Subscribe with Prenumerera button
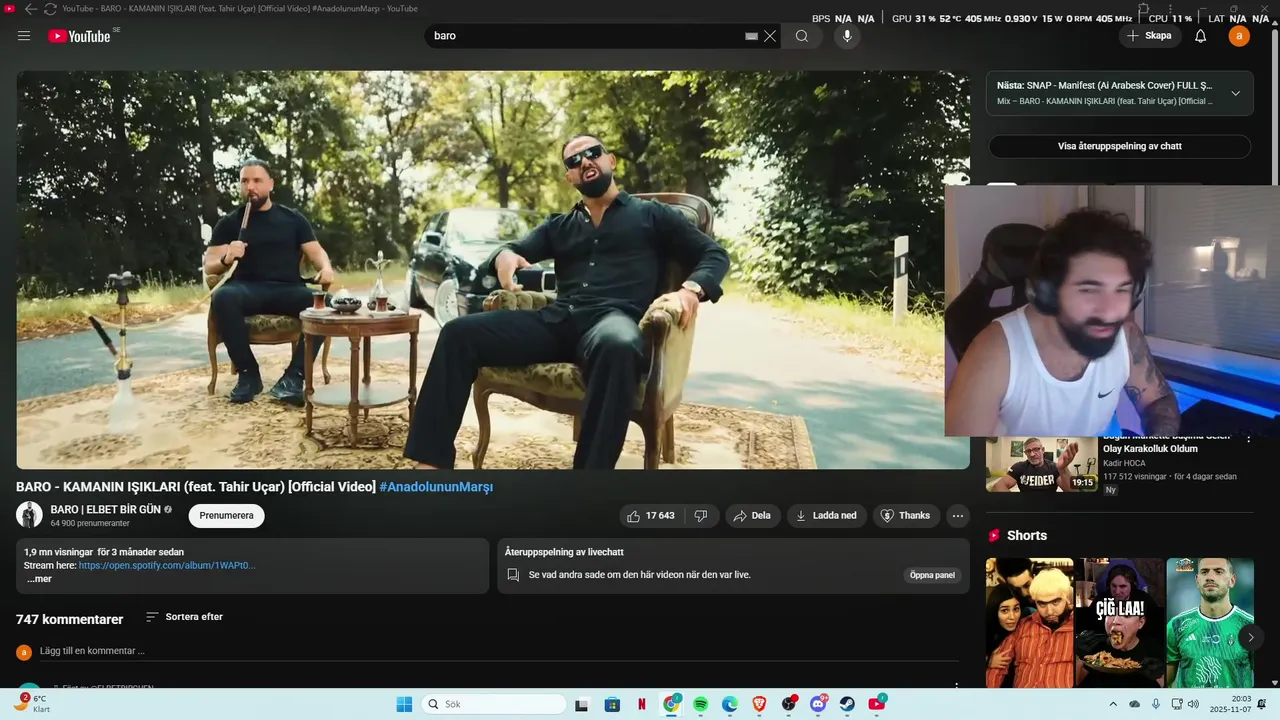The image size is (1280, 720). [227, 516]
